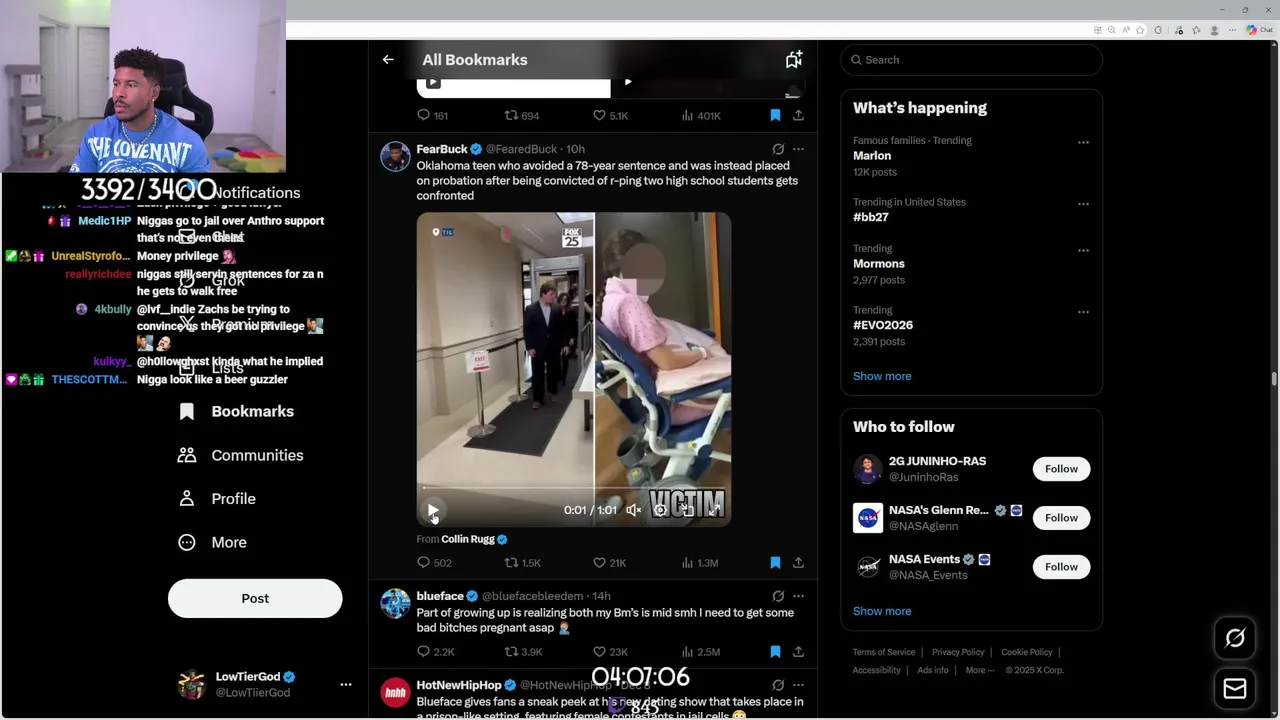Like the FearBuck post with 21K likes
The width and height of the screenshot is (1280, 720).
[609, 563]
